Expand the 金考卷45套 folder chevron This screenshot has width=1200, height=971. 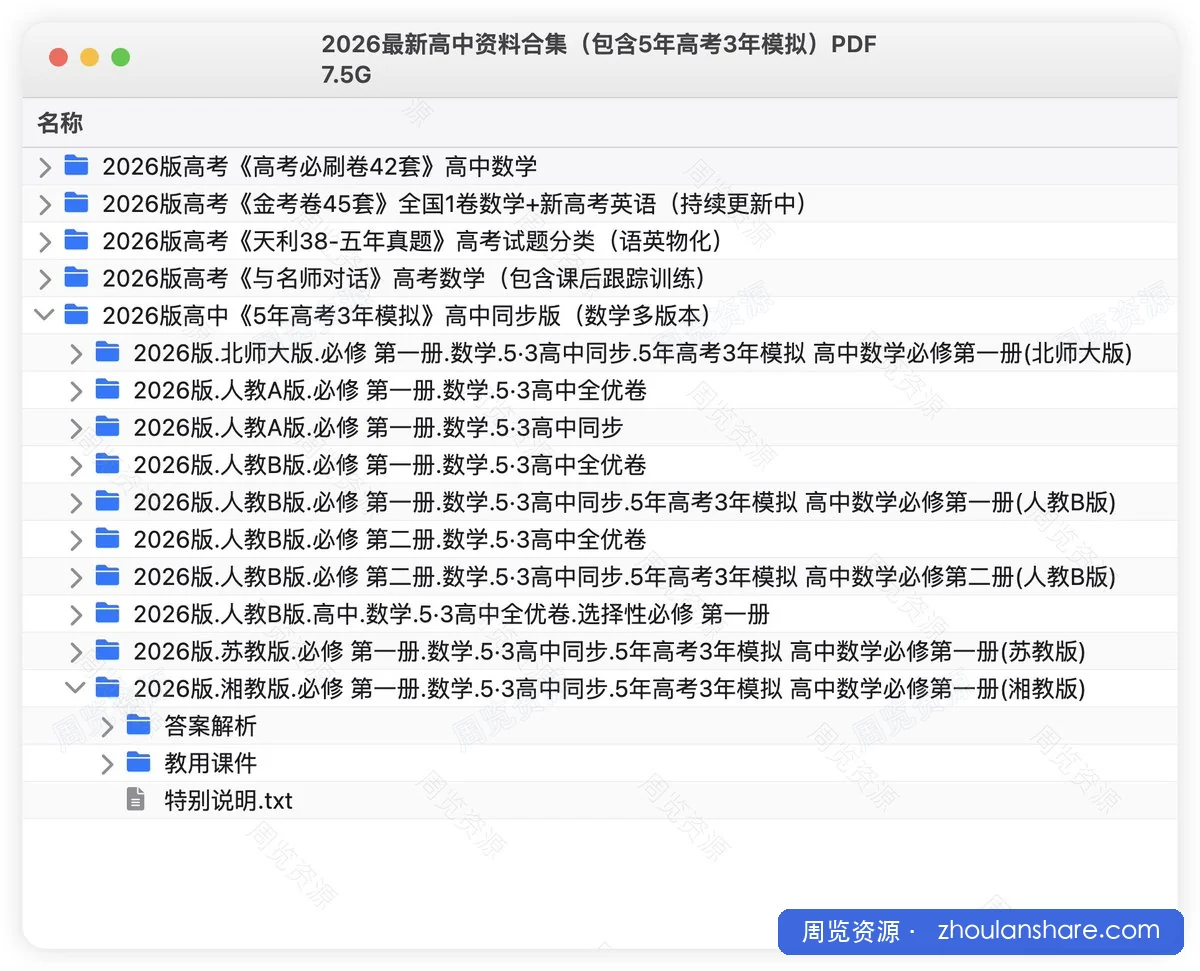[x=44, y=204]
